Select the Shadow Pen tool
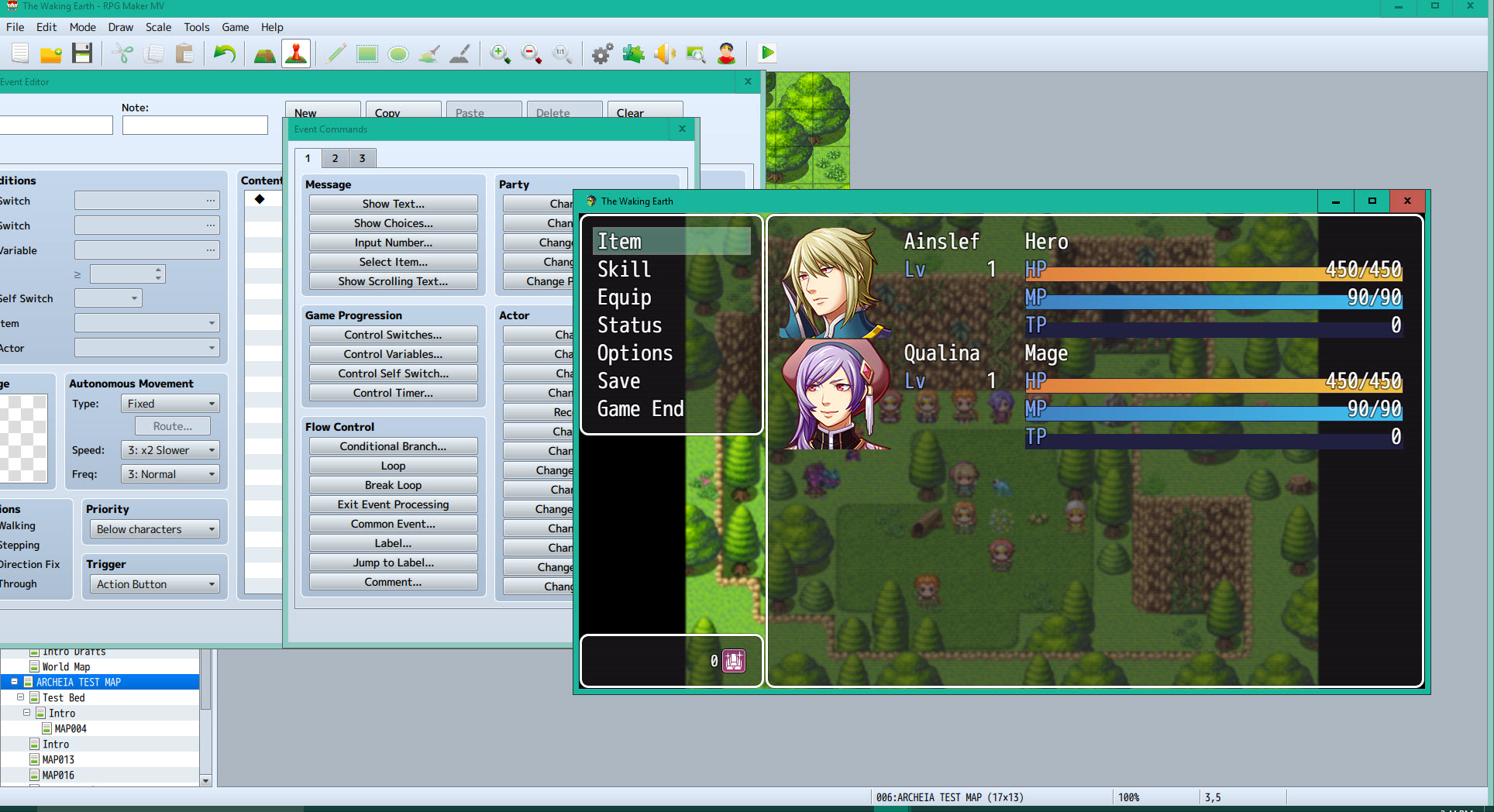Viewport: 1494px width, 812px height. (x=460, y=53)
